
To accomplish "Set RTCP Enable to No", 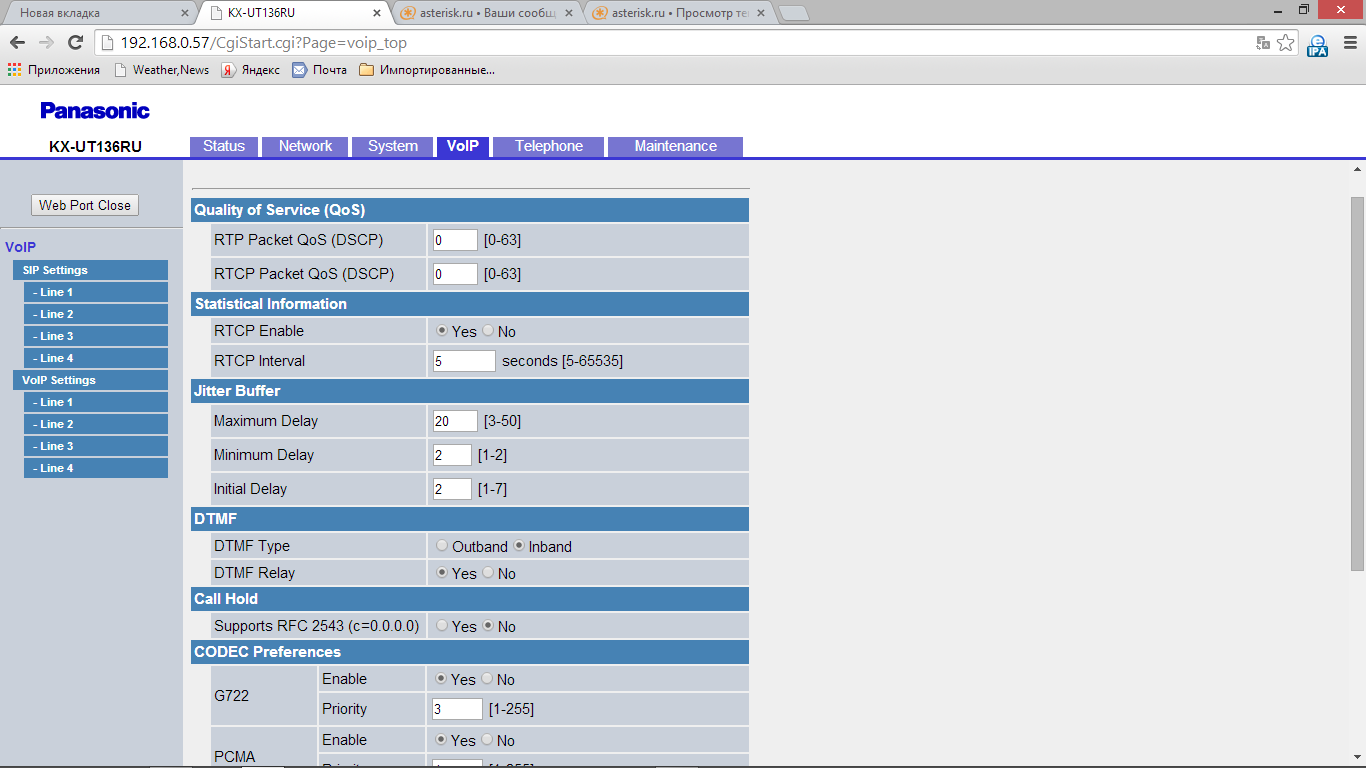I will [x=488, y=331].
